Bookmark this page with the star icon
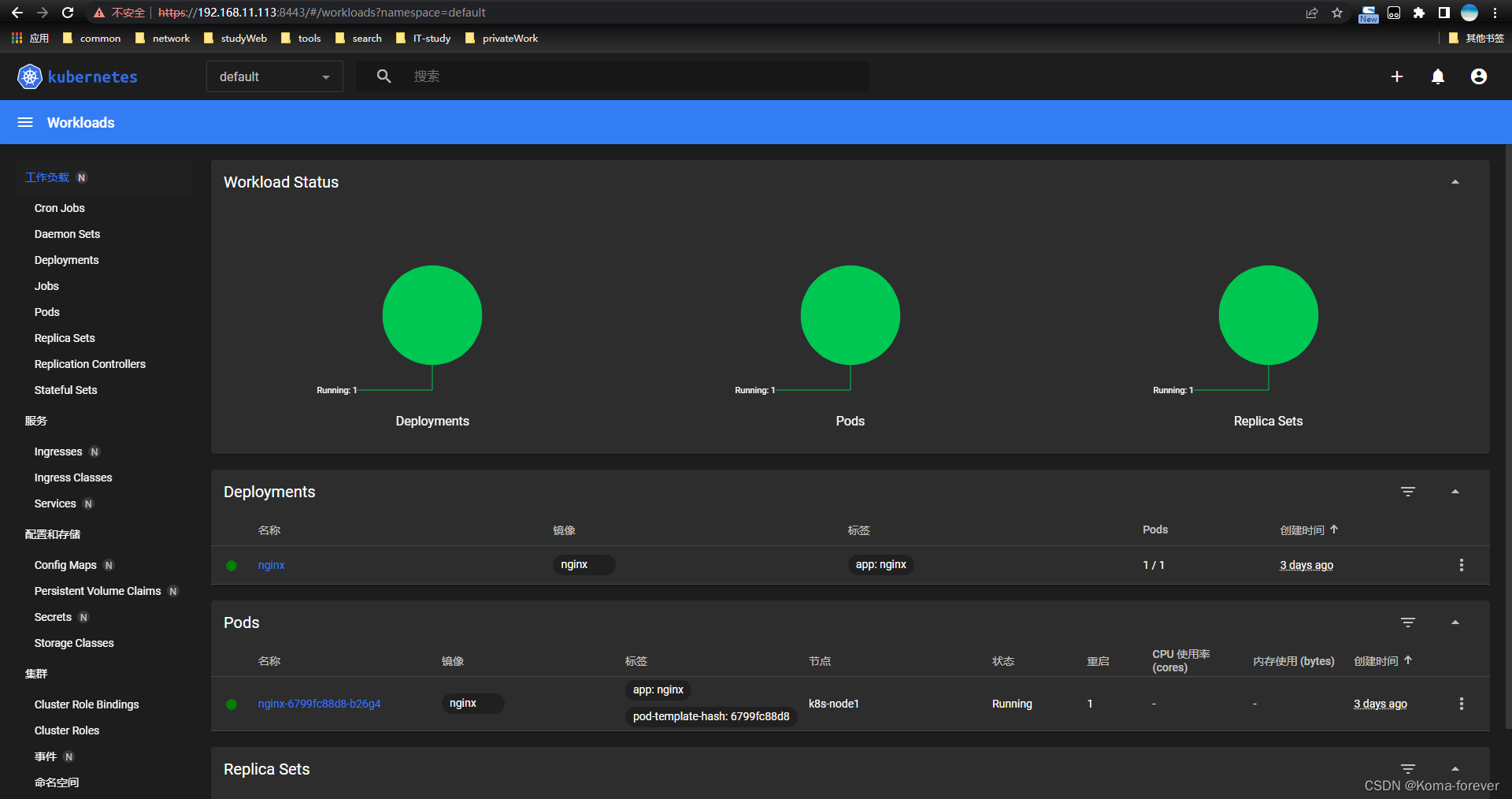The image size is (1512, 799). (1337, 13)
